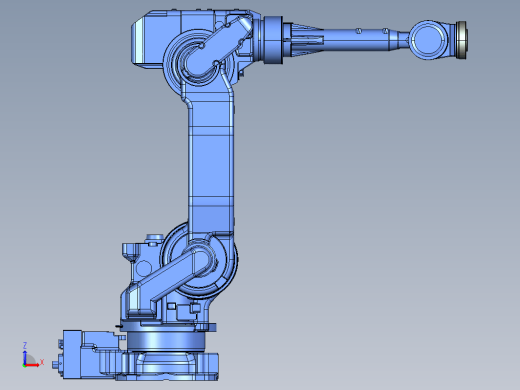
Task: Click the blue Z axis of the orientation triad
Action: pyautogui.click(x=25, y=357)
